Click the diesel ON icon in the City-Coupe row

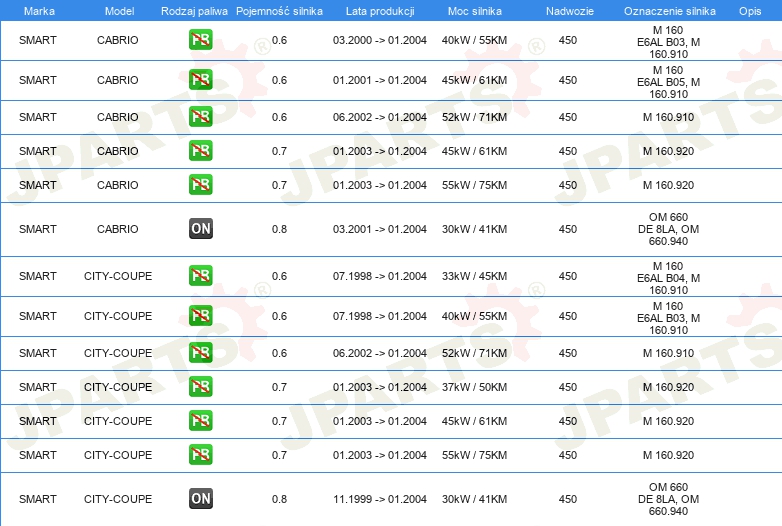click(x=200, y=499)
